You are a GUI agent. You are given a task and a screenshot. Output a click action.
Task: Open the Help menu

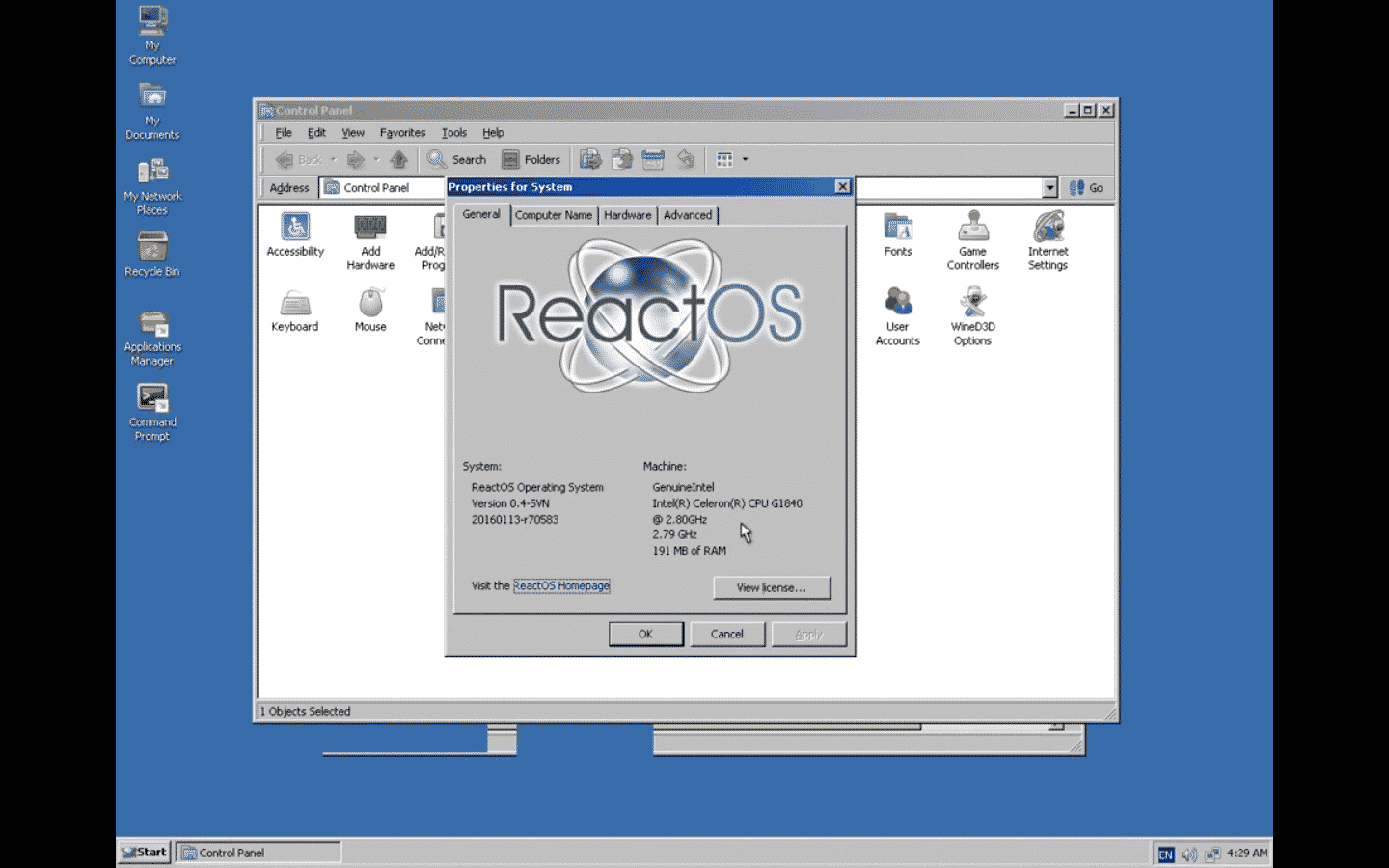coord(493,133)
